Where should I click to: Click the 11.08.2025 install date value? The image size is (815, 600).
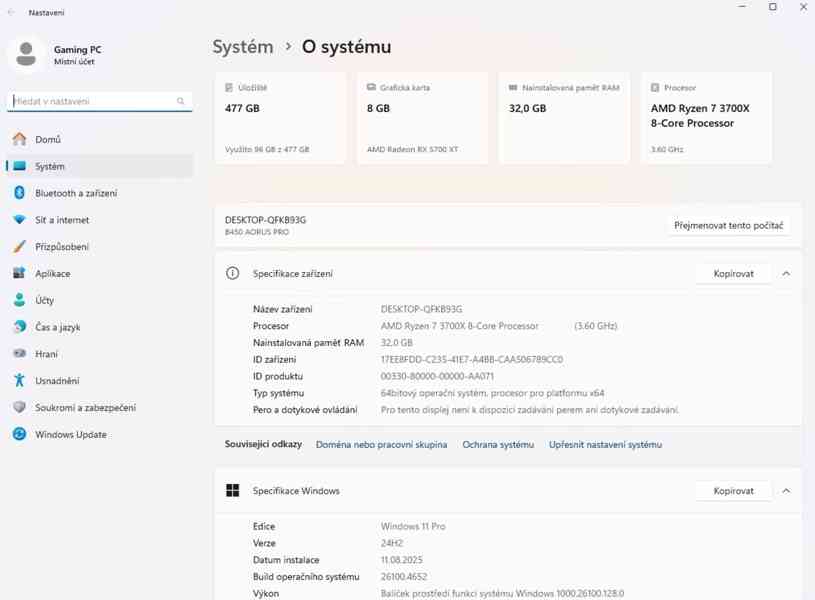pos(401,560)
